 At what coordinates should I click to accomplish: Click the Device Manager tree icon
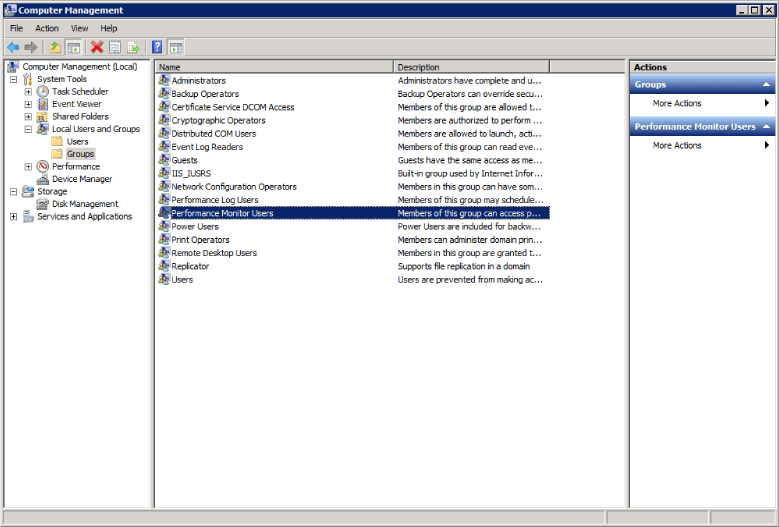(43, 179)
